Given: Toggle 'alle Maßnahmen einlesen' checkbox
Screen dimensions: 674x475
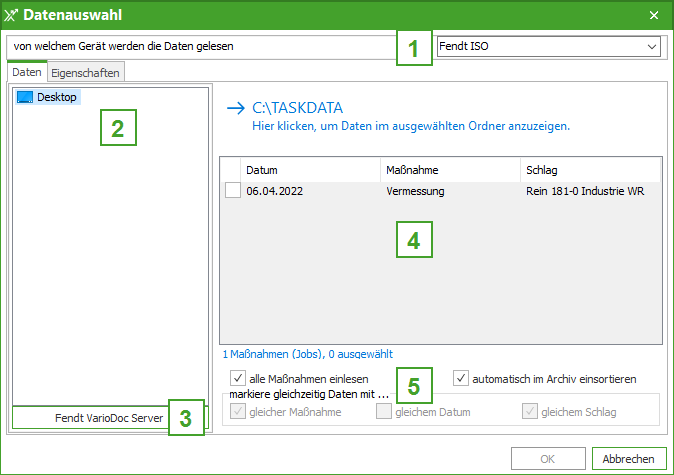Looking at the screenshot, I should click(x=238, y=378).
